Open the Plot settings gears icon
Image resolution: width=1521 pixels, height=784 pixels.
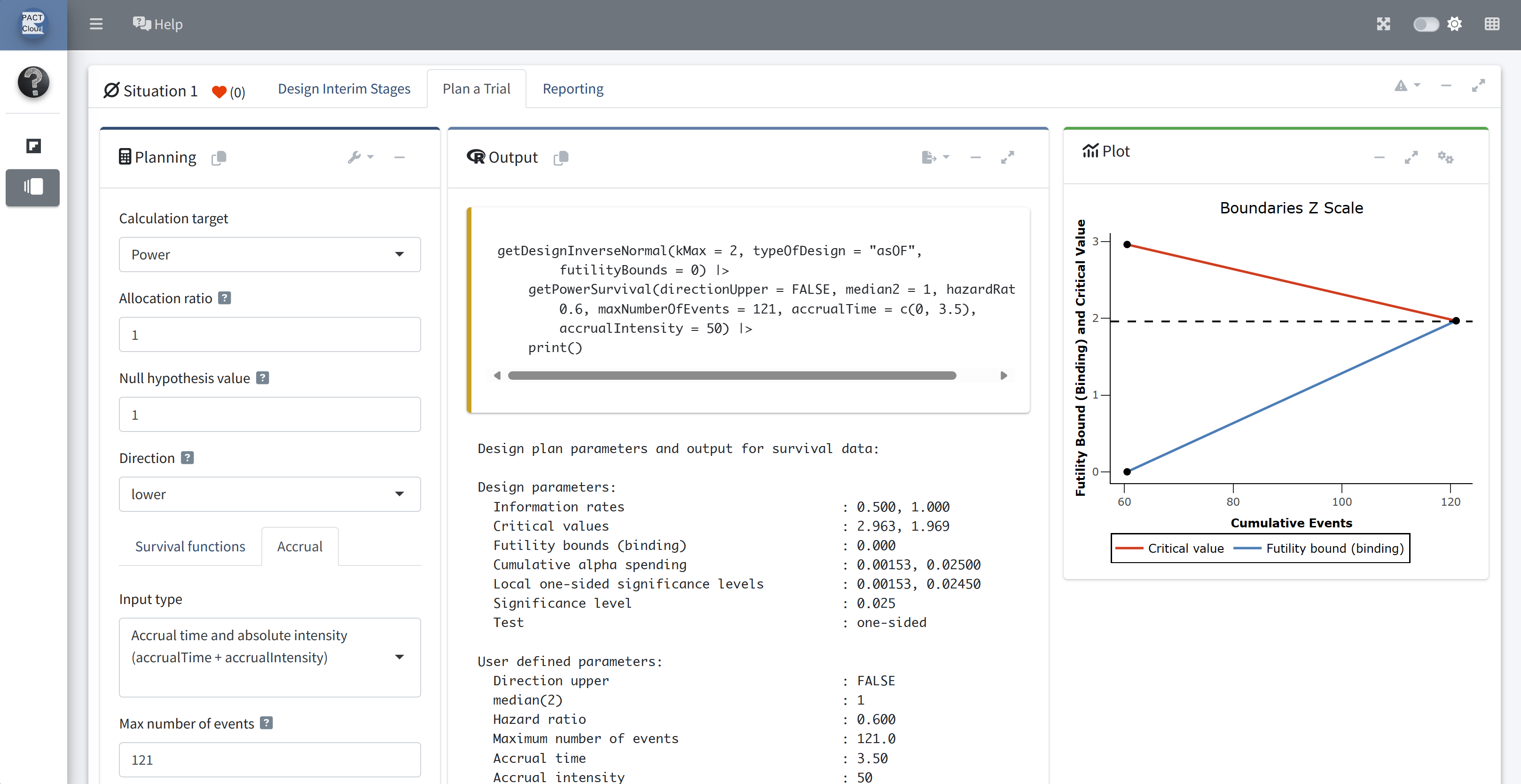point(1445,157)
